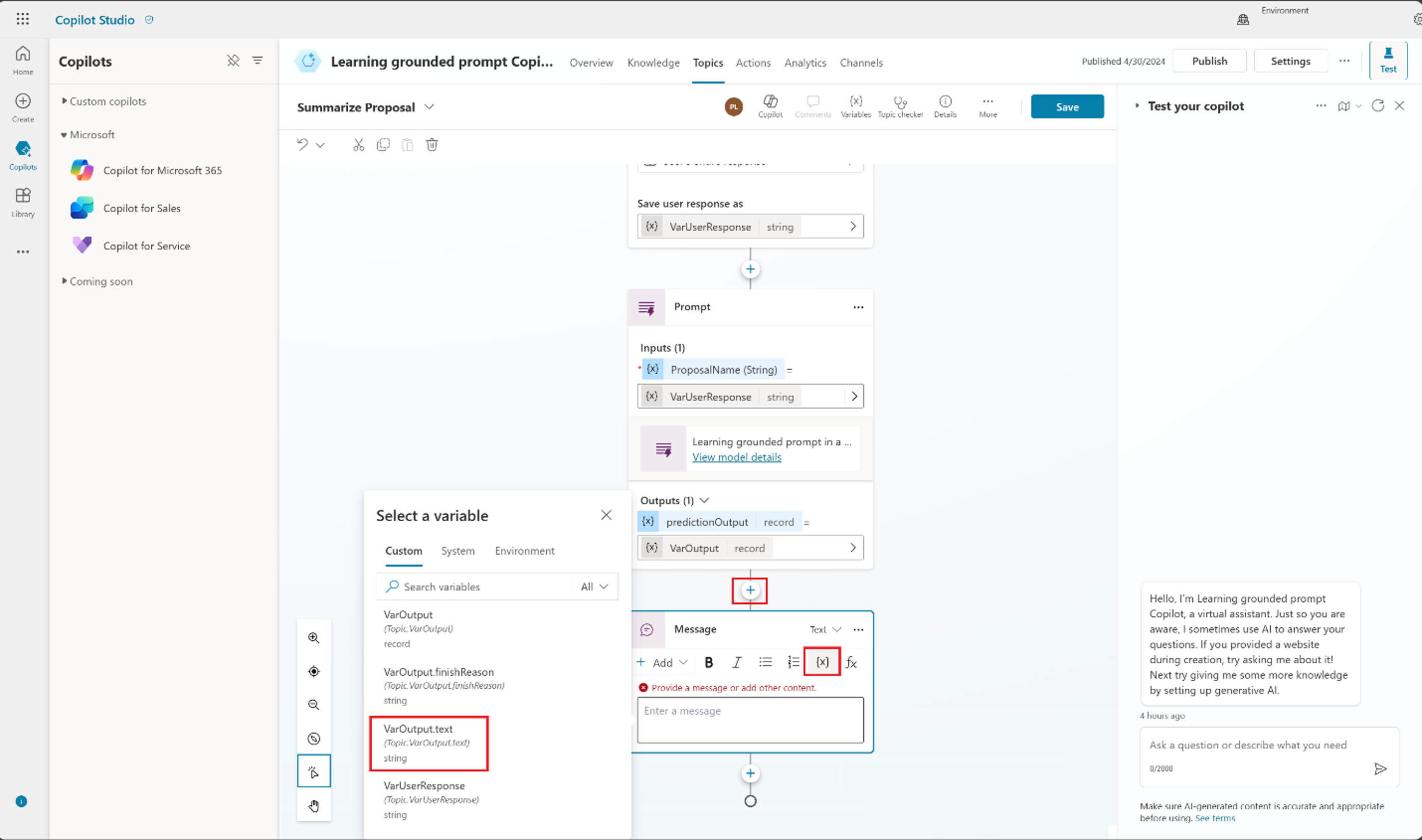
Task: Expand the VarOutput record picker
Action: tap(853, 547)
